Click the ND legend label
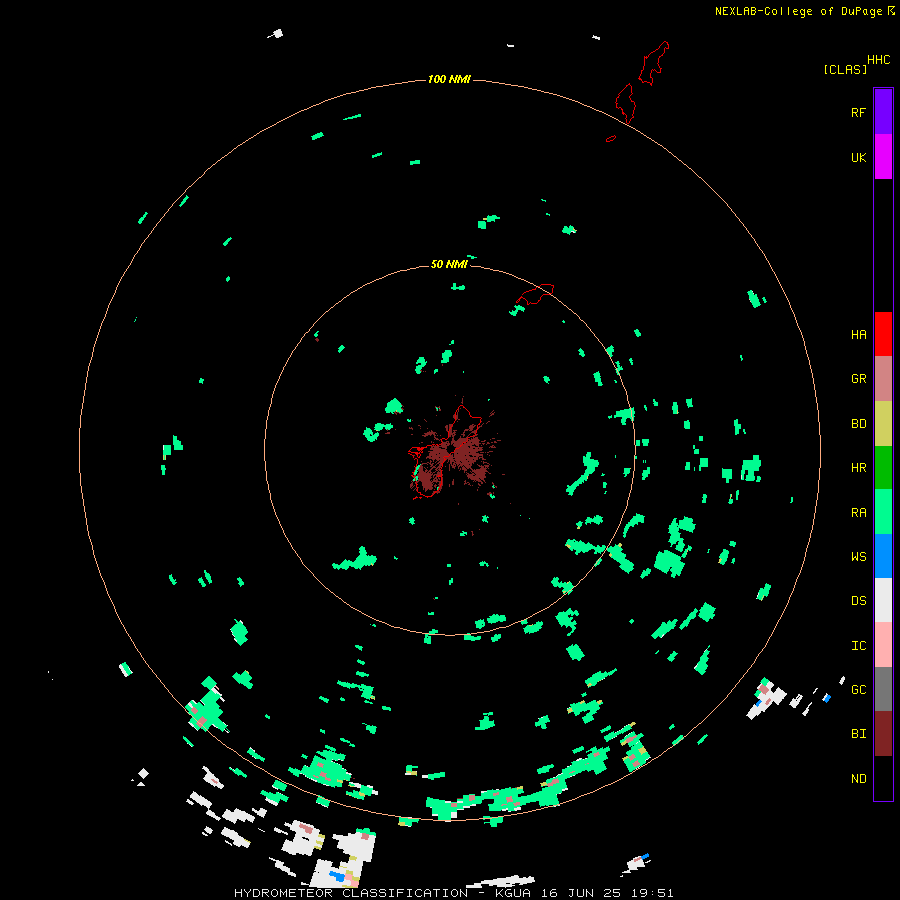The height and width of the screenshot is (900, 900). point(858,779)
